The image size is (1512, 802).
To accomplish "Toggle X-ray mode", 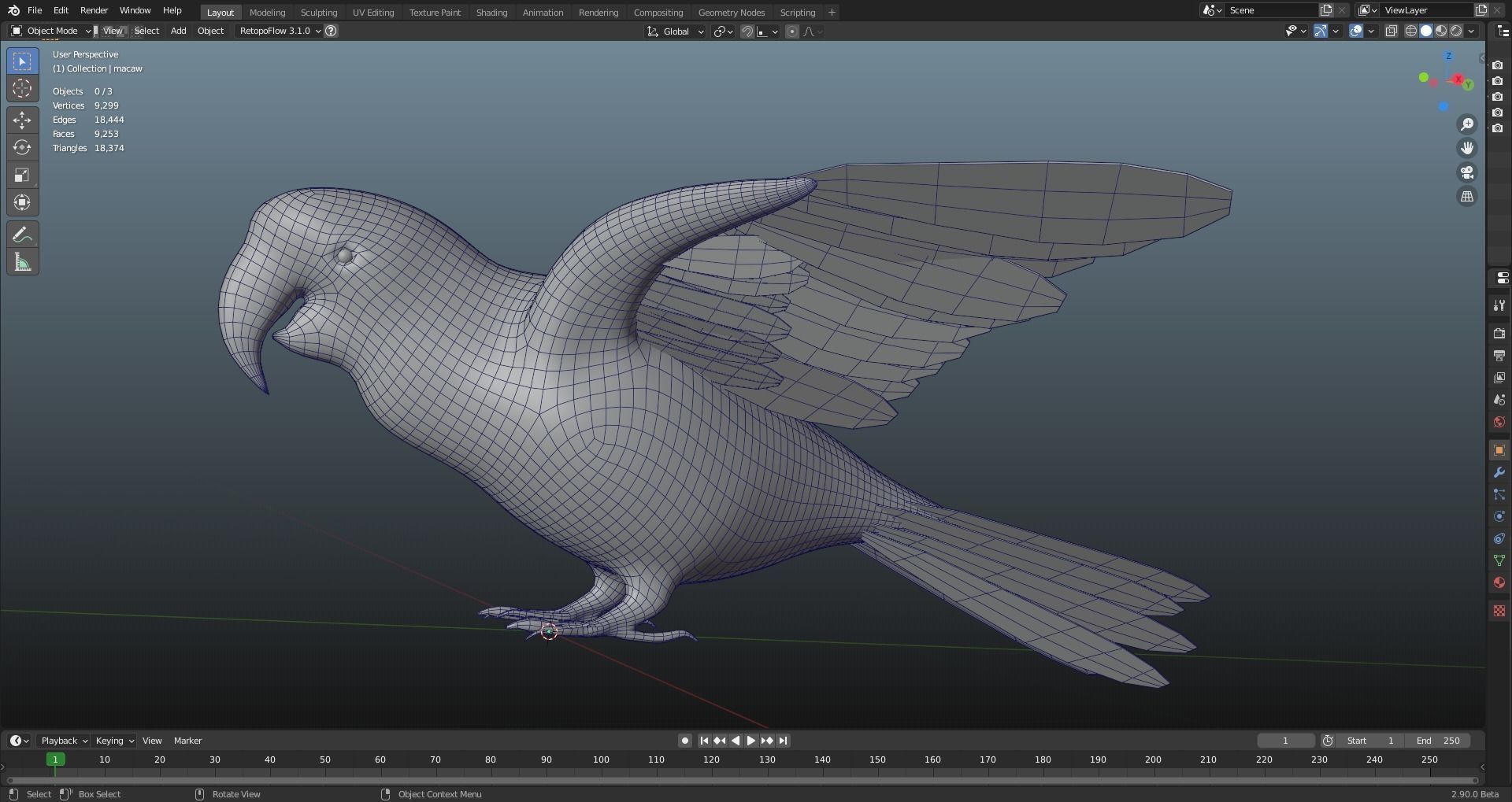I will pos(1392,31).
